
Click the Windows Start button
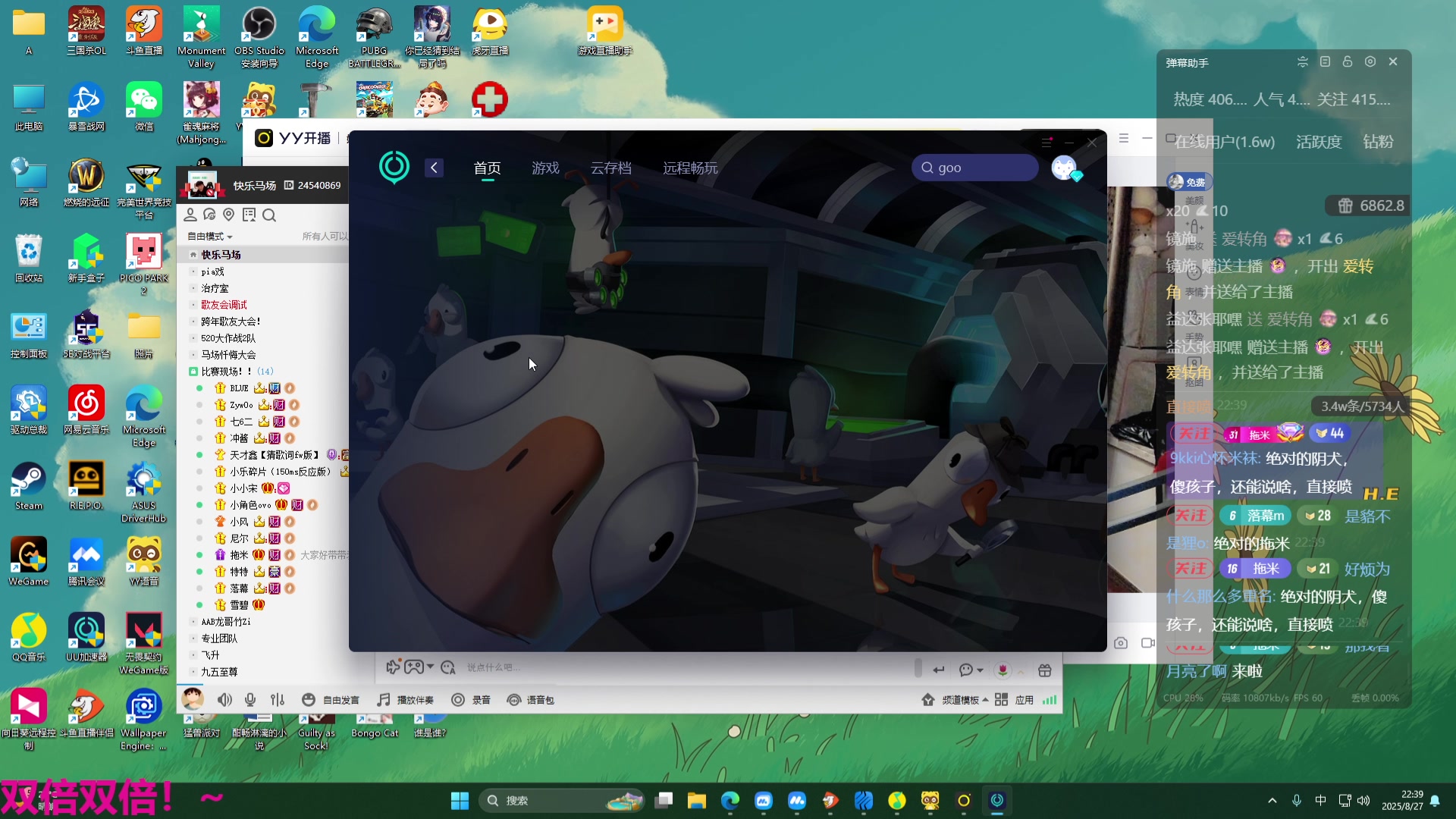[460, 801]
